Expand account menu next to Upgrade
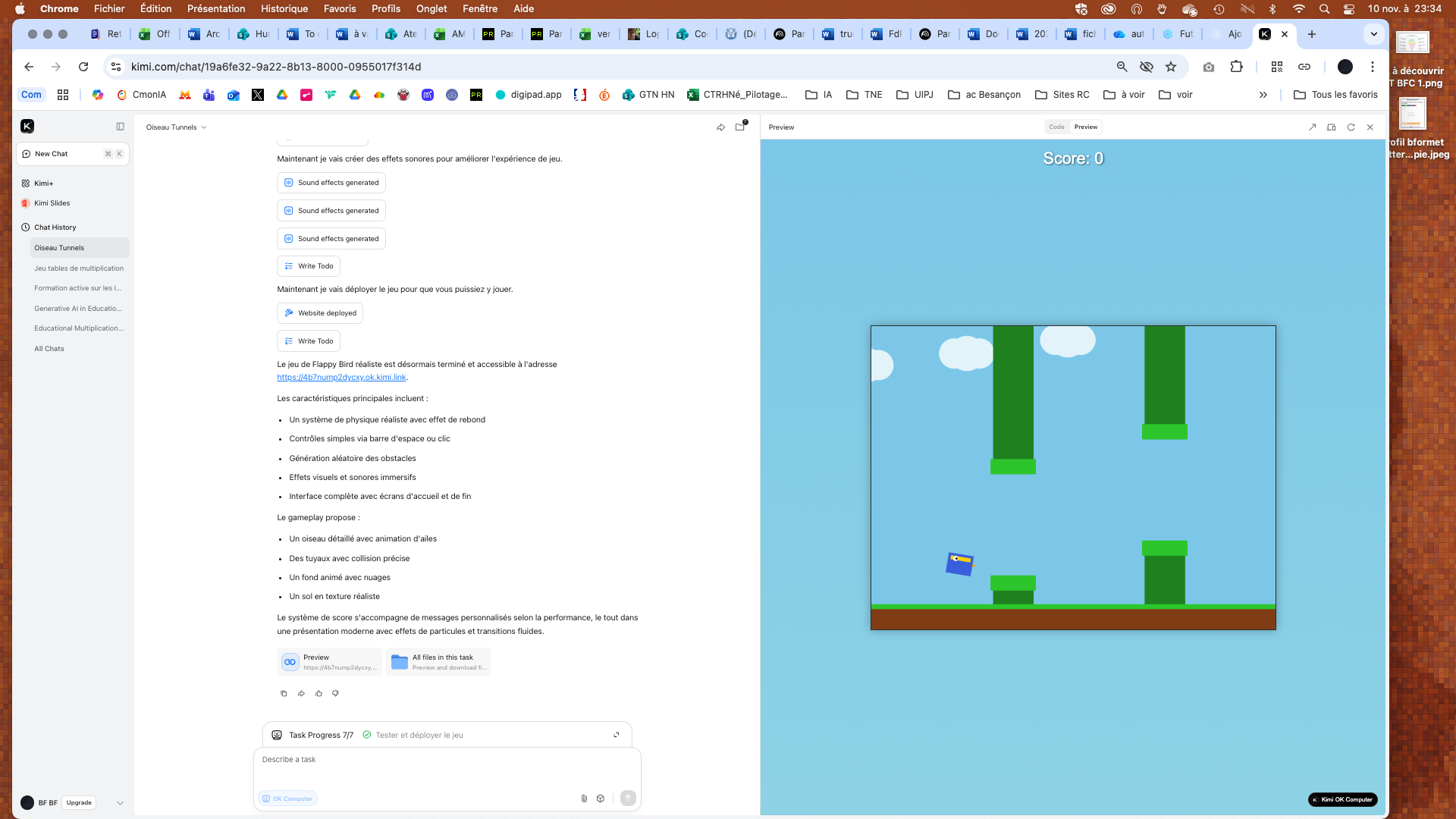This screenshot has height=819, width=1456. click(120, 802)
